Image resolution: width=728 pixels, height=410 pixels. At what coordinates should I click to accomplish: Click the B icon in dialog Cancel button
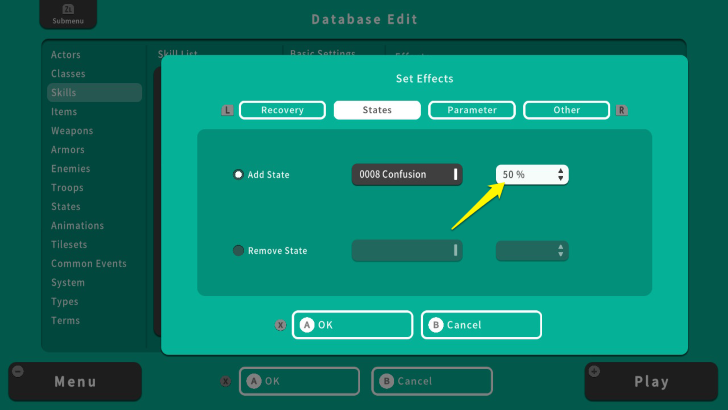point(435,325)
